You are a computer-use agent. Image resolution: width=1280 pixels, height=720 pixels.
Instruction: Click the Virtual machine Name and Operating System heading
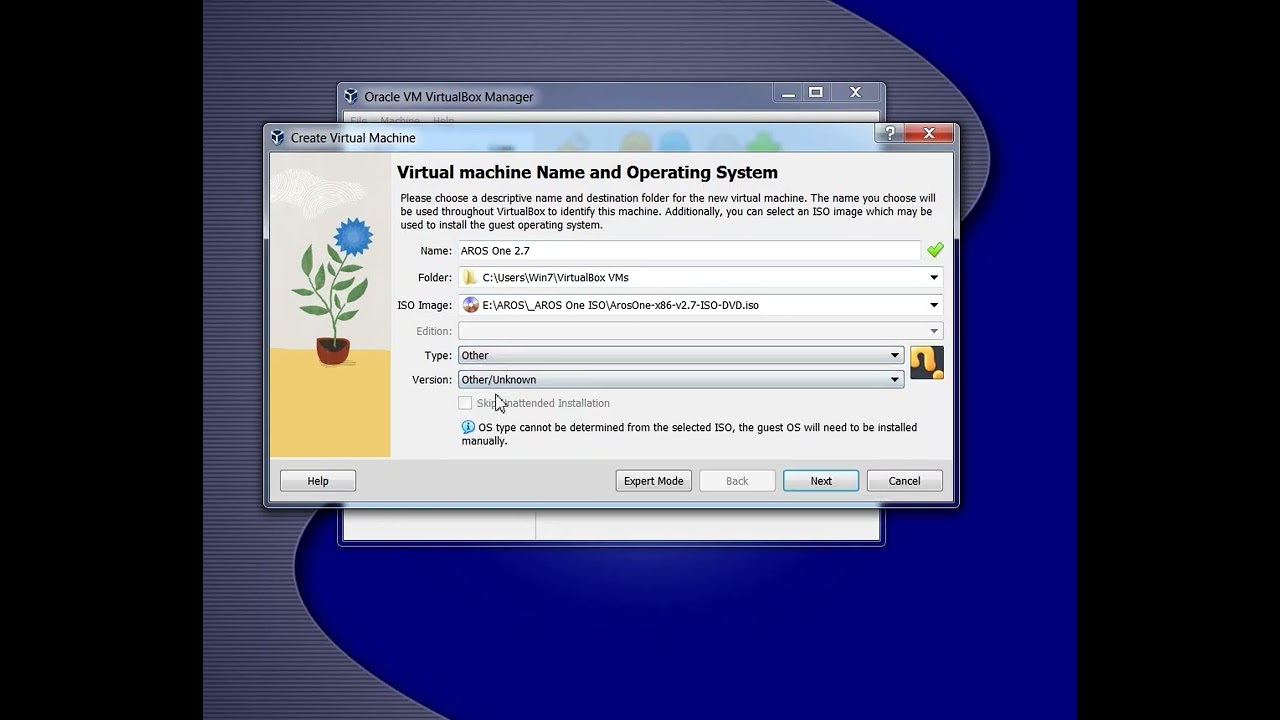[587, 172]
